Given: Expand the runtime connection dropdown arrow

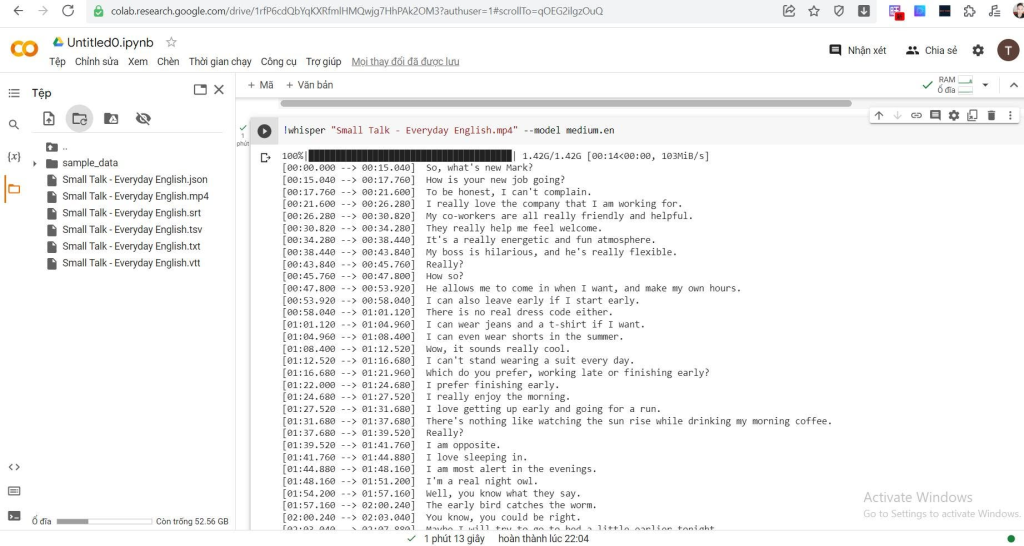Looking at the screenshot, I should (985, 85).
